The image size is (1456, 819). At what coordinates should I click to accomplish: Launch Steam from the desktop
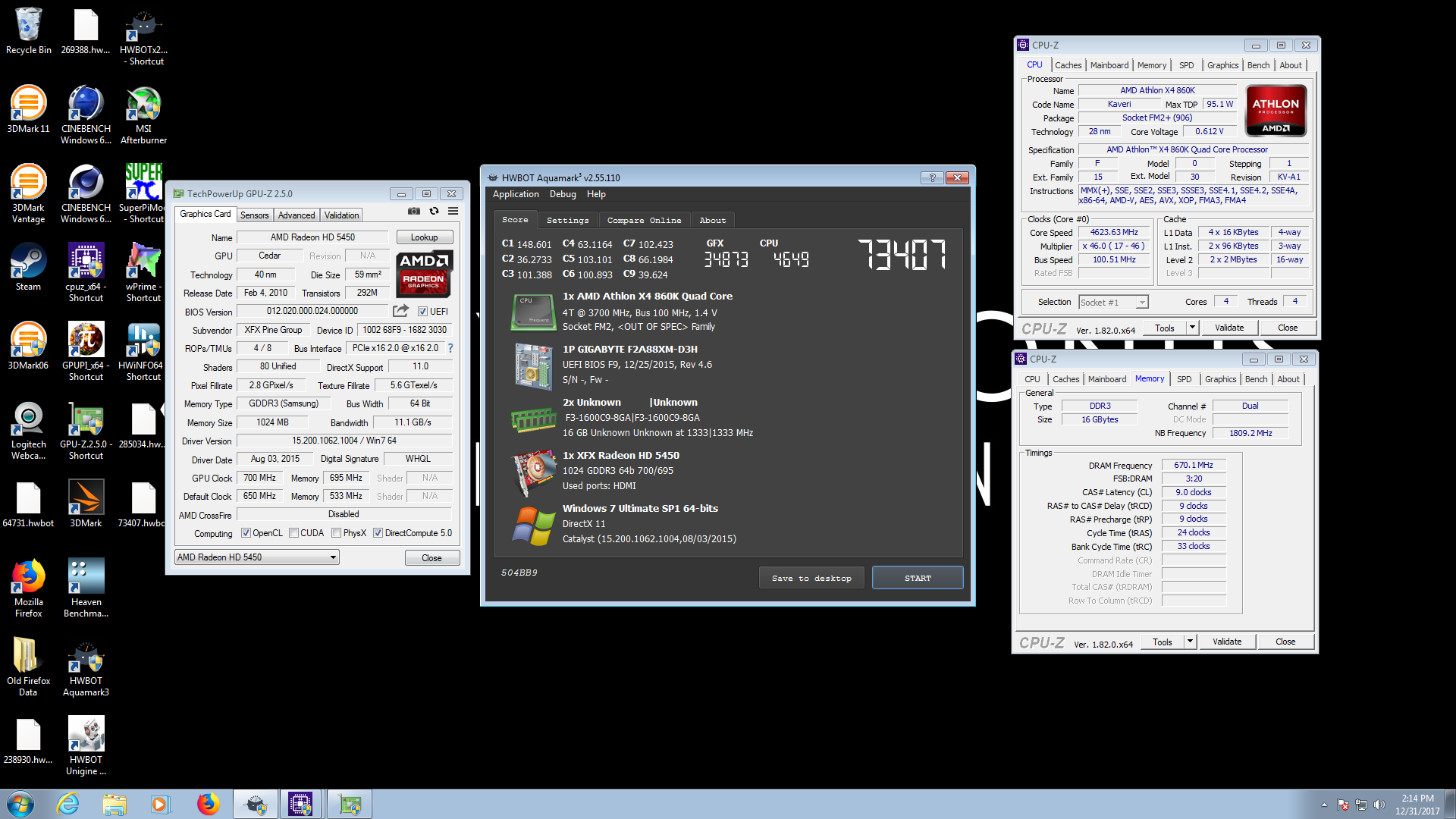pos(29,268)
